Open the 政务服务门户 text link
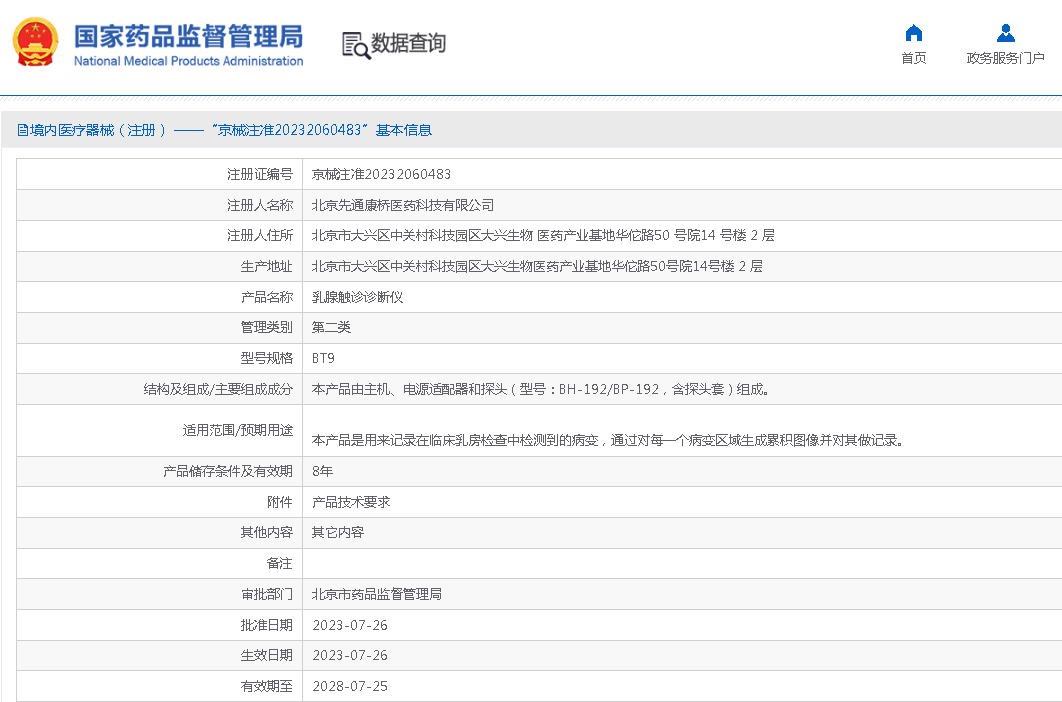1062x702 pixels. pos(1005,59)
